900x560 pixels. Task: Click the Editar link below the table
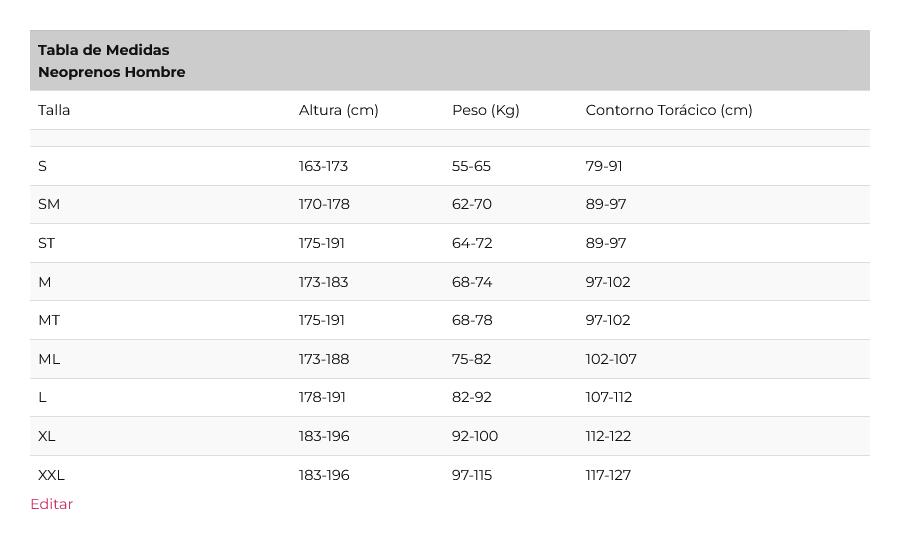[x=52, y=504]
